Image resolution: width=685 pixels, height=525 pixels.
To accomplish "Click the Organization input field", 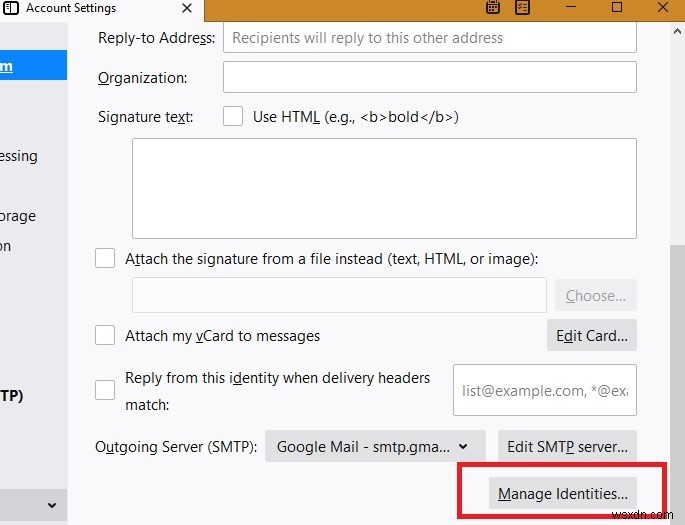I will click(x=429, y=77).
